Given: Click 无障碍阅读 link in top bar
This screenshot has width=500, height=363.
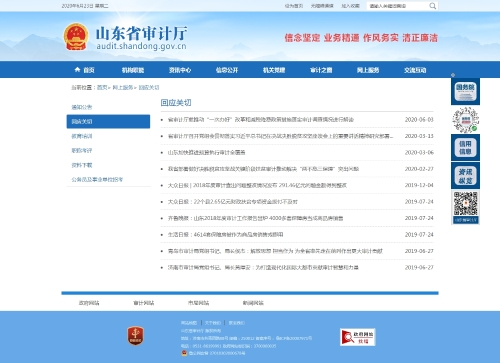Looking at the screenshot, I should point(322,6).
